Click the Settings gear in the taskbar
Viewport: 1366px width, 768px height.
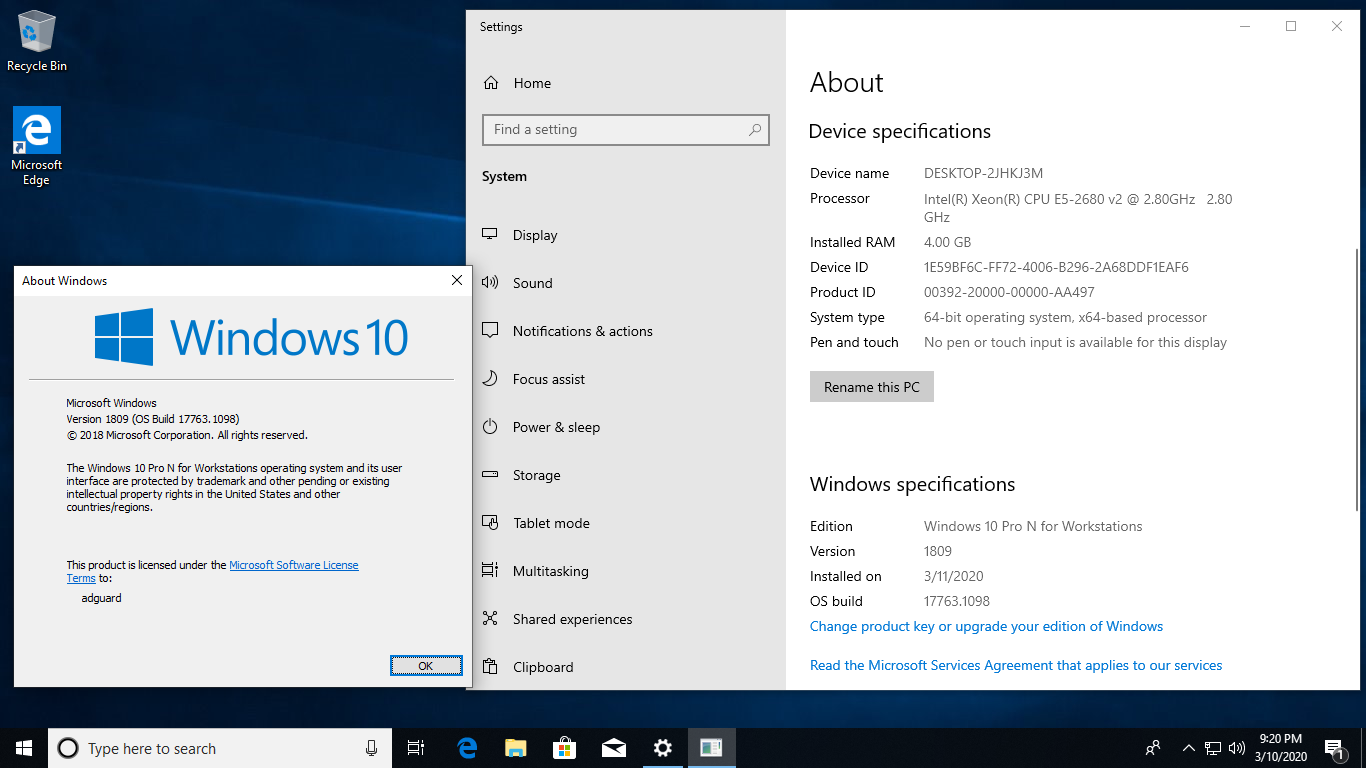pyautogui.click(x=662, y=748)
